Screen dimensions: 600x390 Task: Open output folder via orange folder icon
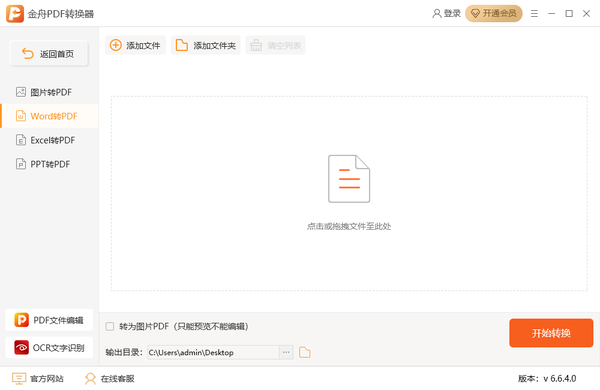pos(305,352)
